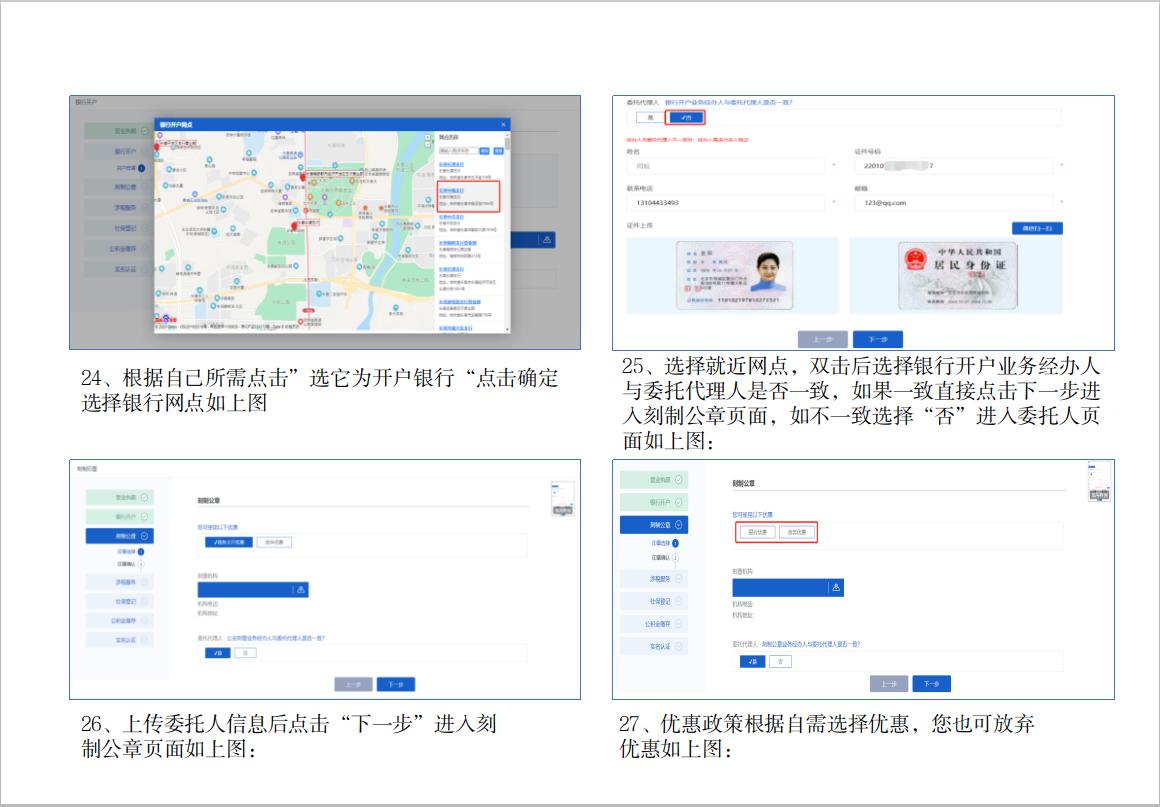Click 下一步 in the step 27 screenshot
The image size is (1160, 807).
coord(931,684)
